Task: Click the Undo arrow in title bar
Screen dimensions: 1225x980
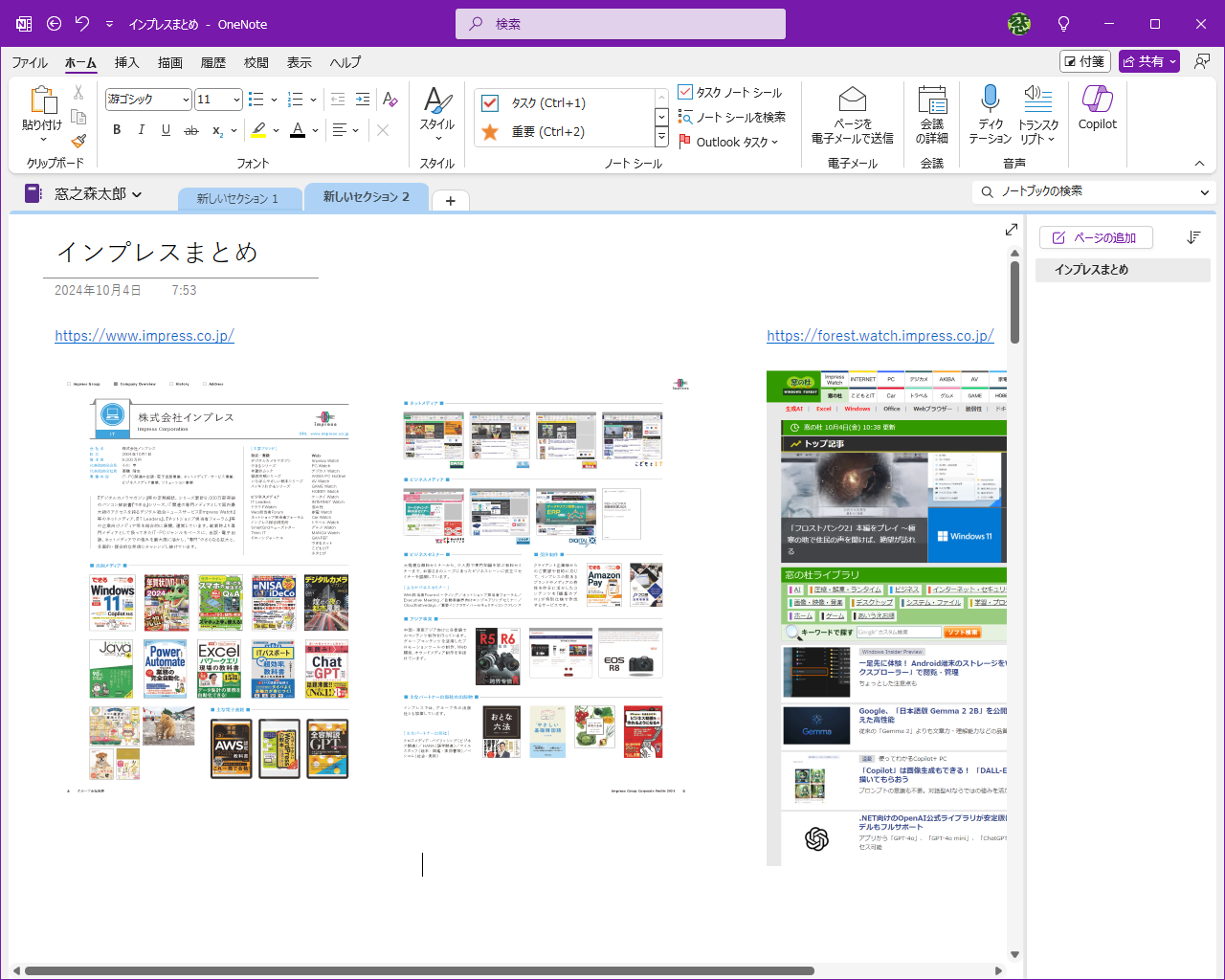Action: [x=82, y=24]
